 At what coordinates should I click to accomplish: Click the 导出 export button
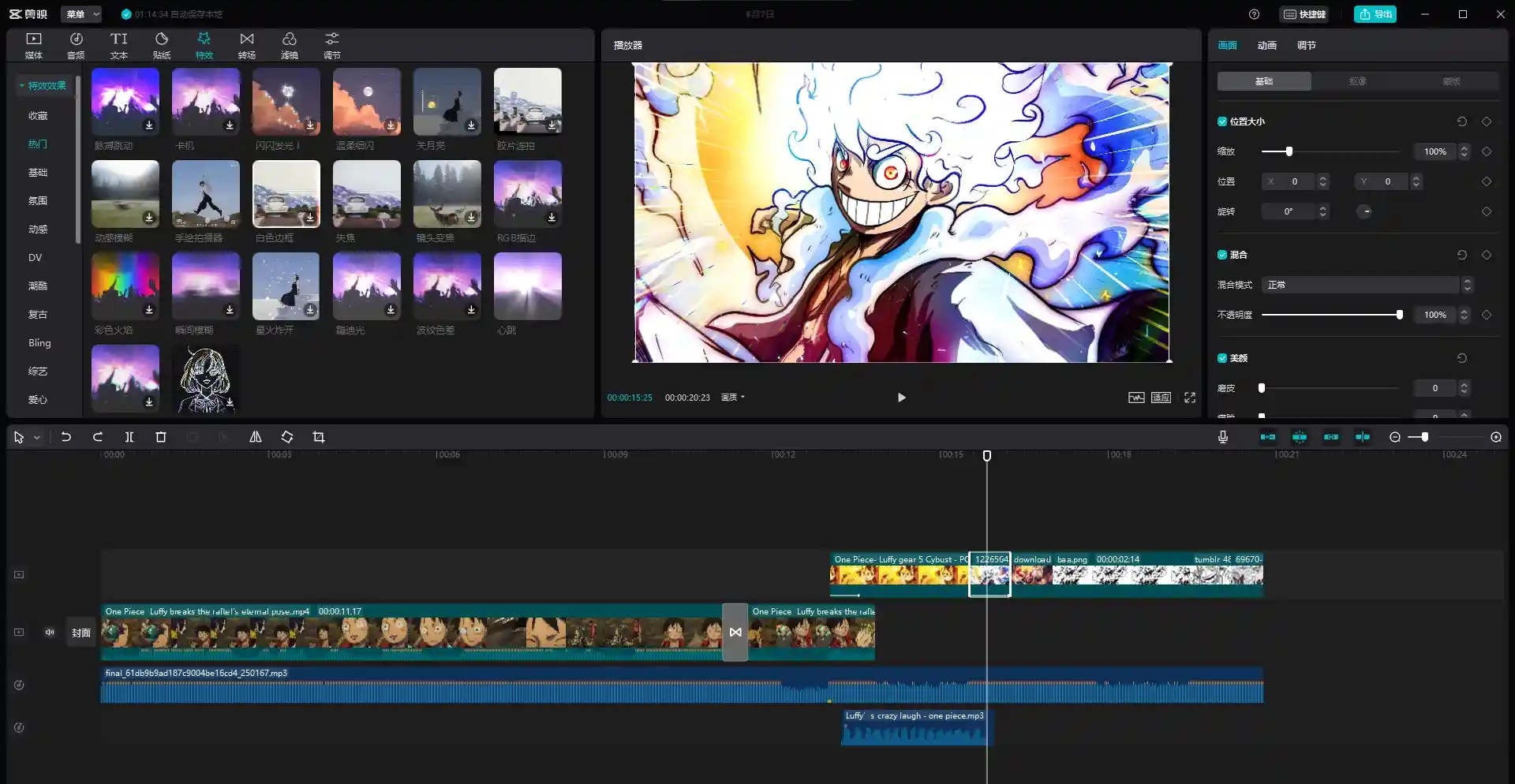(1375, 13)
